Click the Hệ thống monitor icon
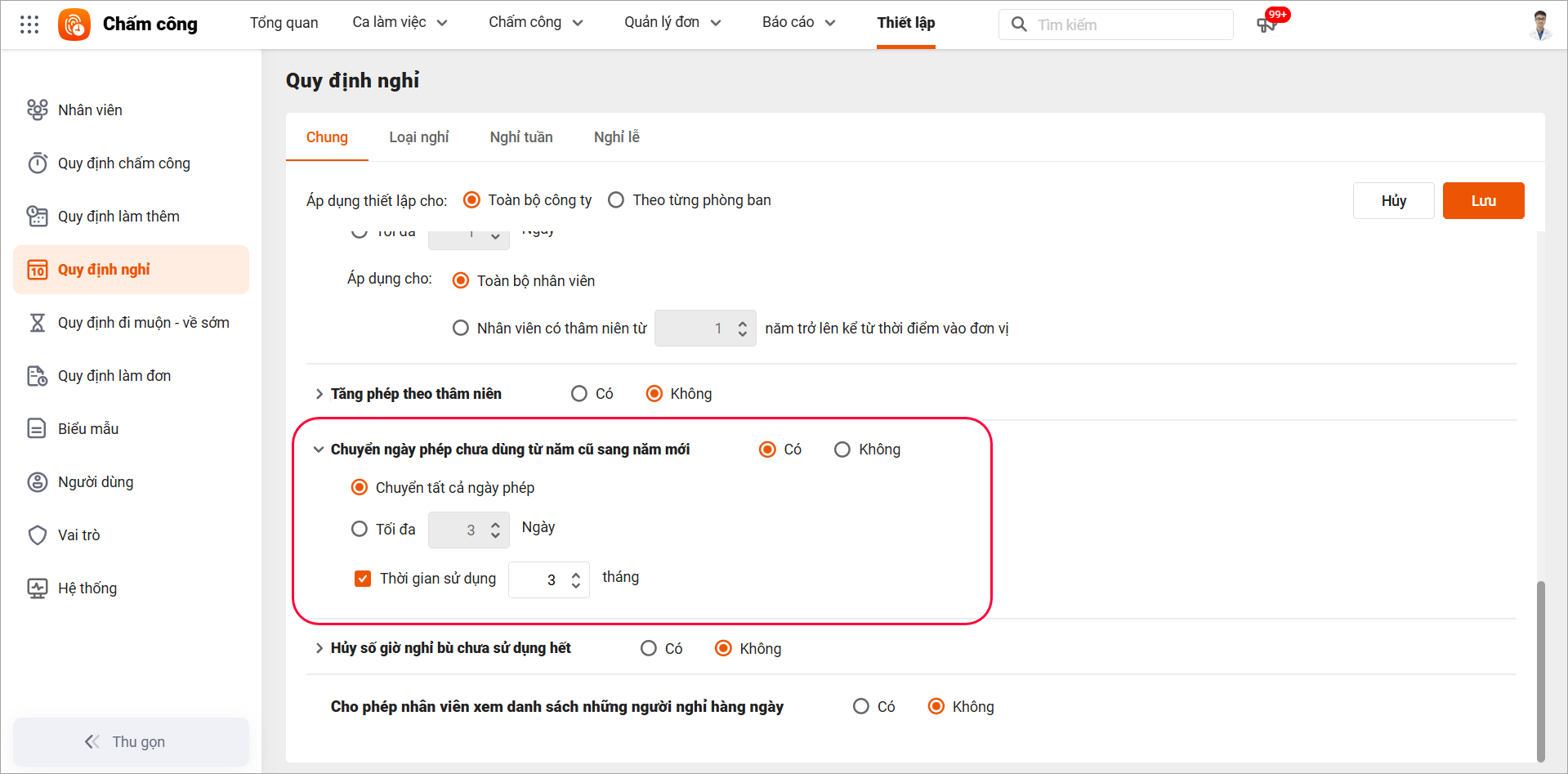The image size is (1568, 774). [38, 588]
